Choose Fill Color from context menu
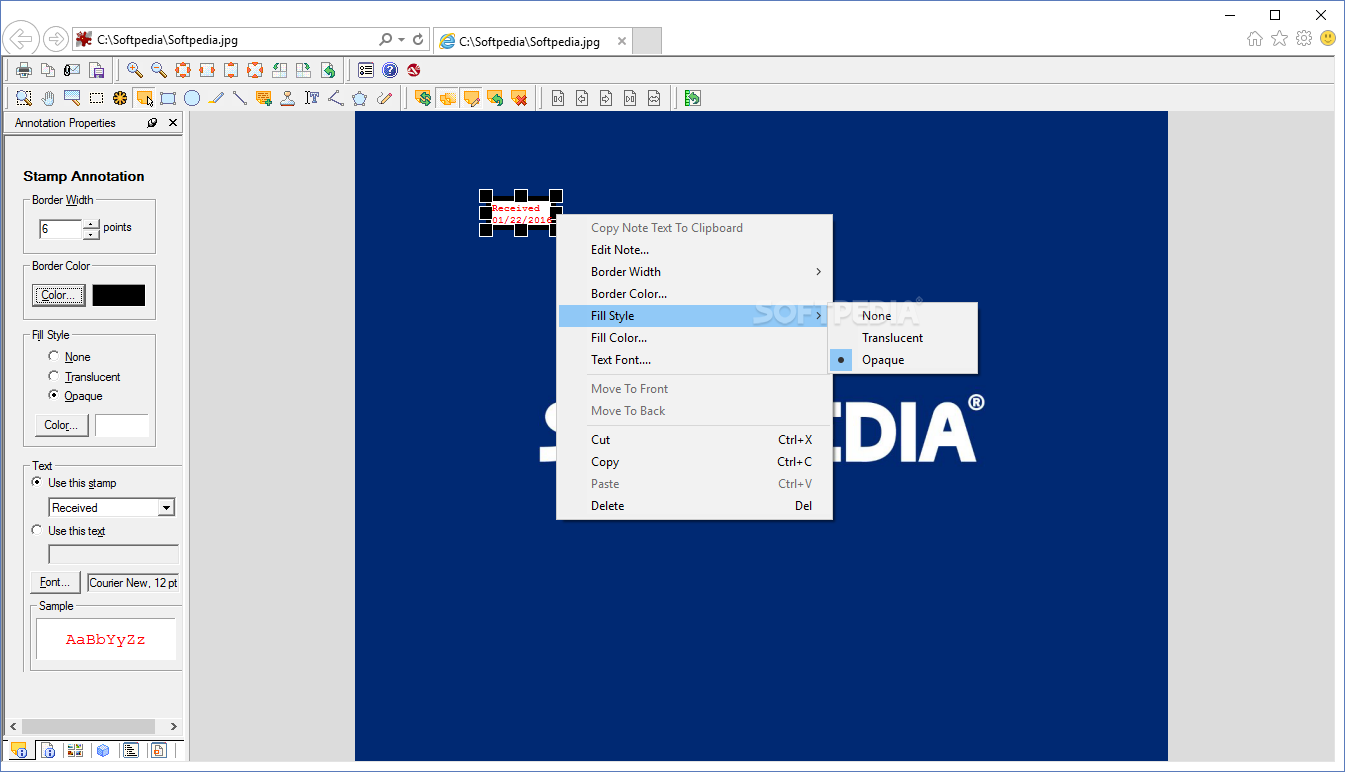 tap(694, 338)
